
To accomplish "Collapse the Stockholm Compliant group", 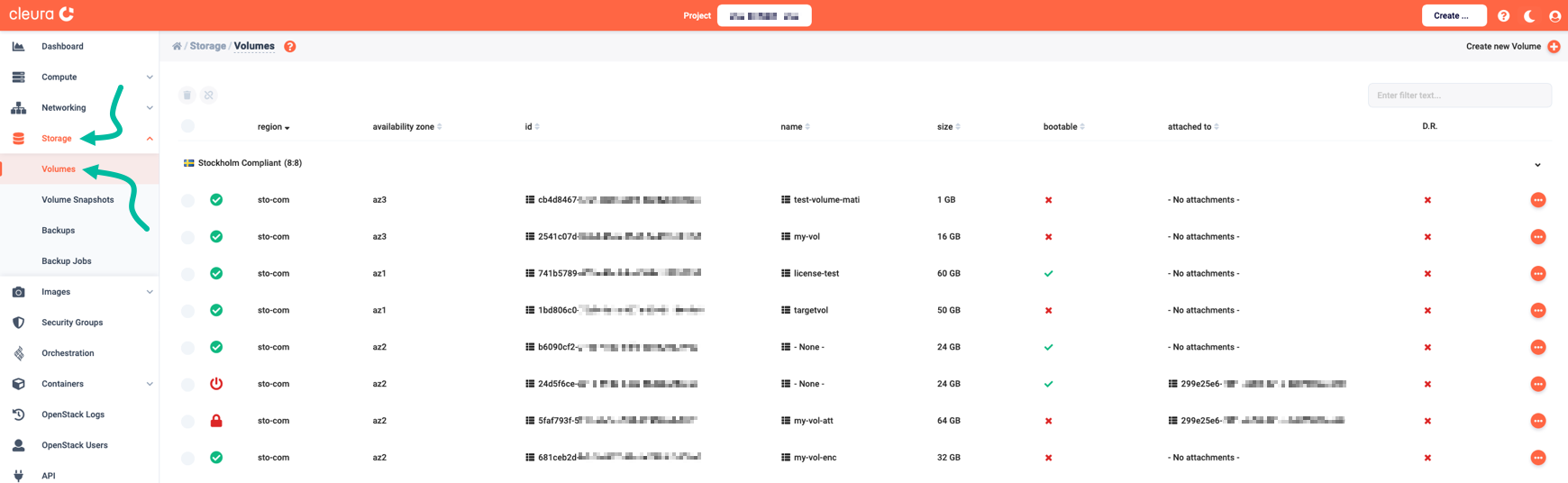I will point(1537,165).
